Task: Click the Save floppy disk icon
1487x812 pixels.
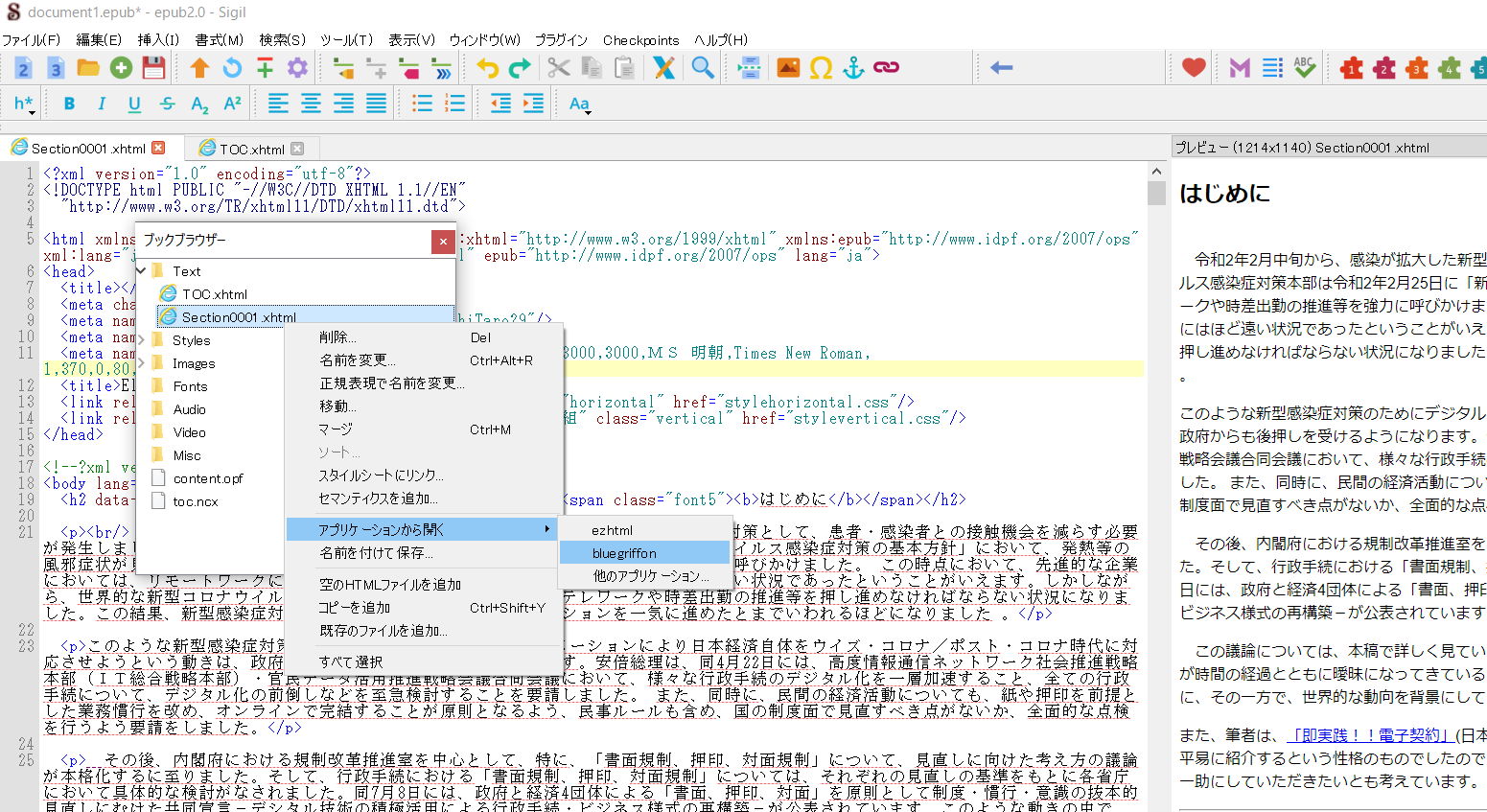Action: [153, 67]
